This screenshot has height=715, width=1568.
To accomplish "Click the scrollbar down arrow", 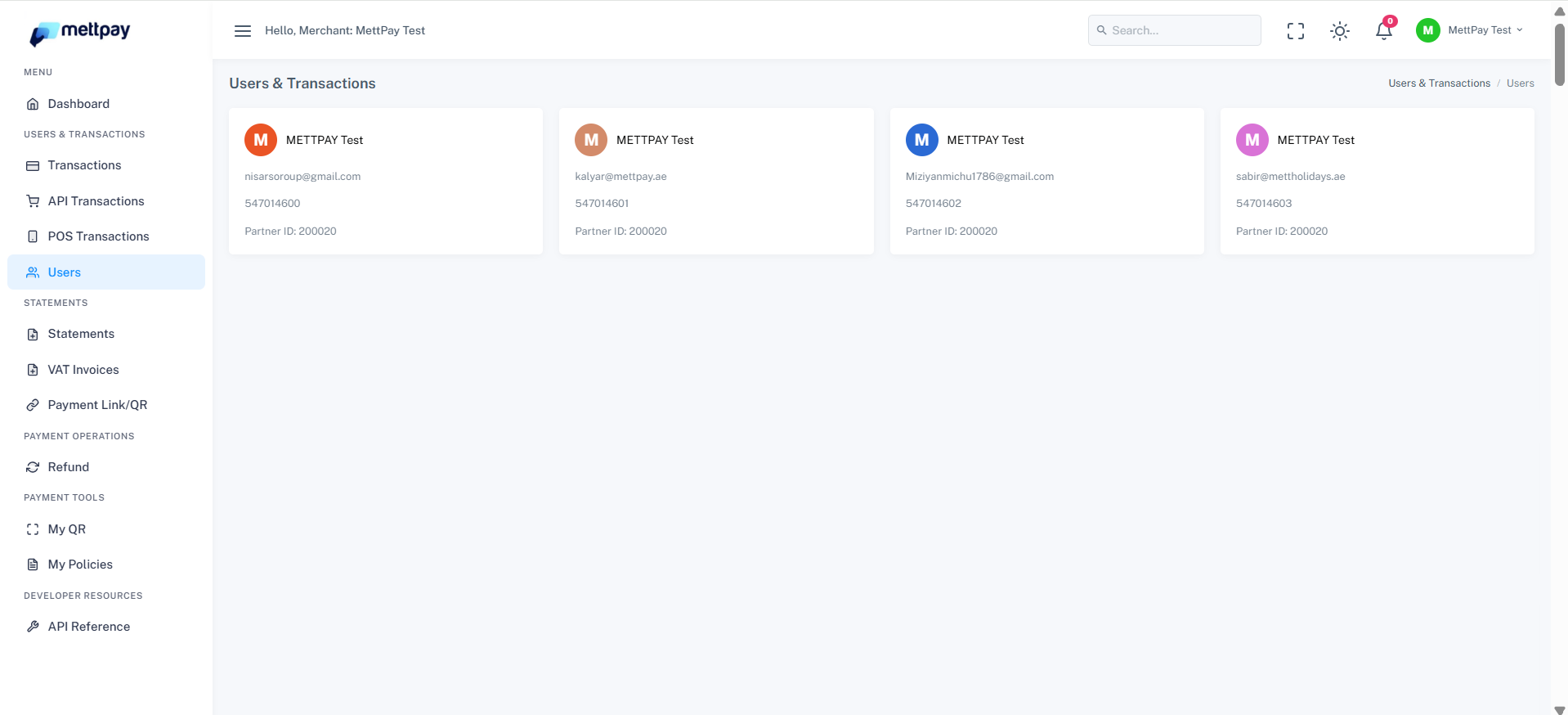I will point(1560,709).
